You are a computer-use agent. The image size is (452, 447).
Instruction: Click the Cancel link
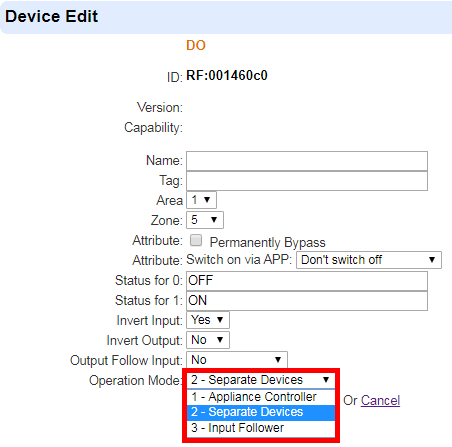tap(380, 400)
